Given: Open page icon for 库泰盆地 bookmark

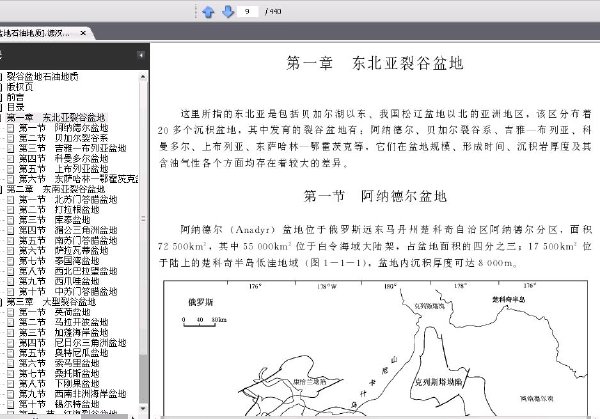Looking at the screenshot, I should (x=11, y=220).
